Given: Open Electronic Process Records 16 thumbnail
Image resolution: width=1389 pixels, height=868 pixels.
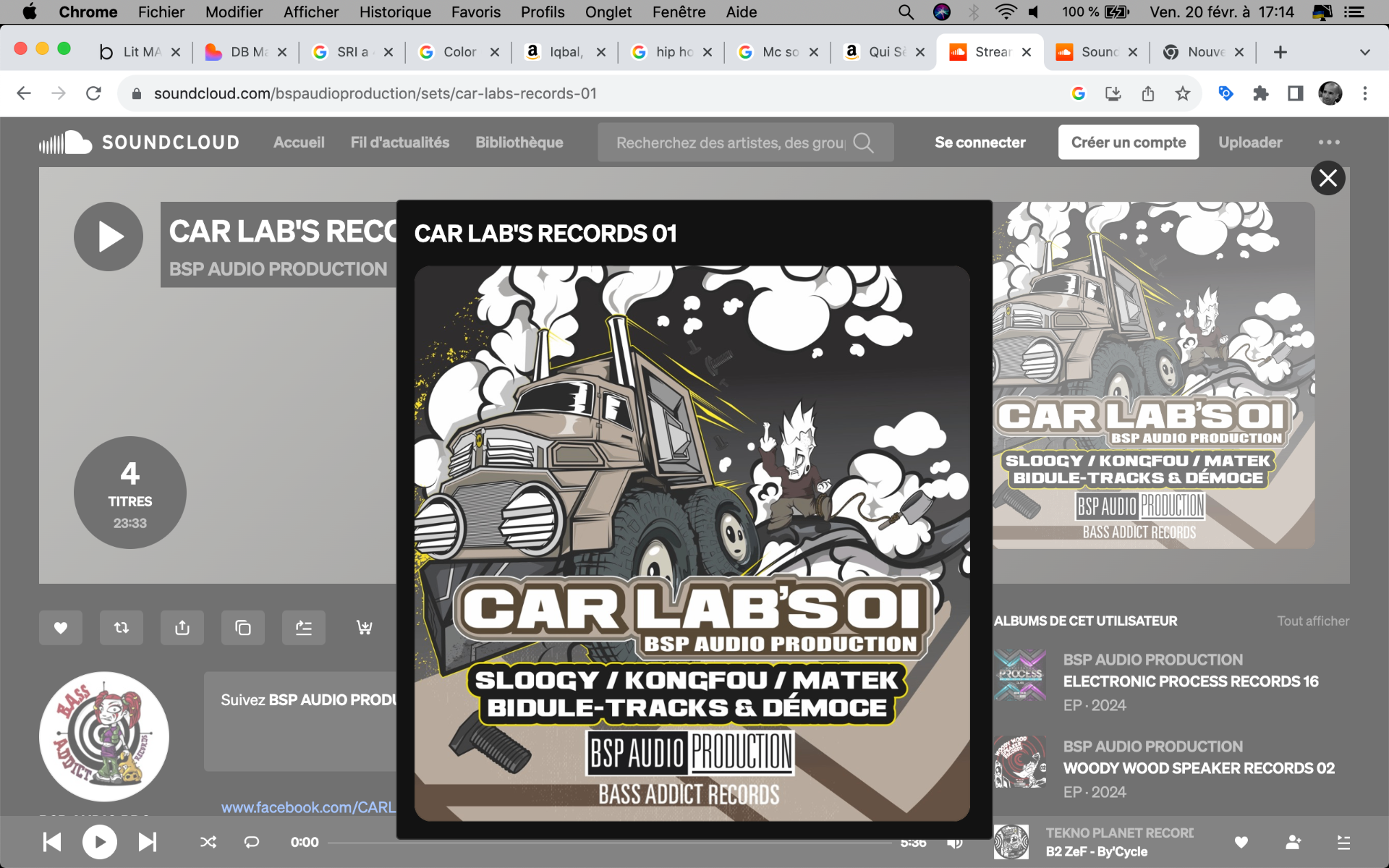Looking at the screenshot, I should click(1020, 676).
